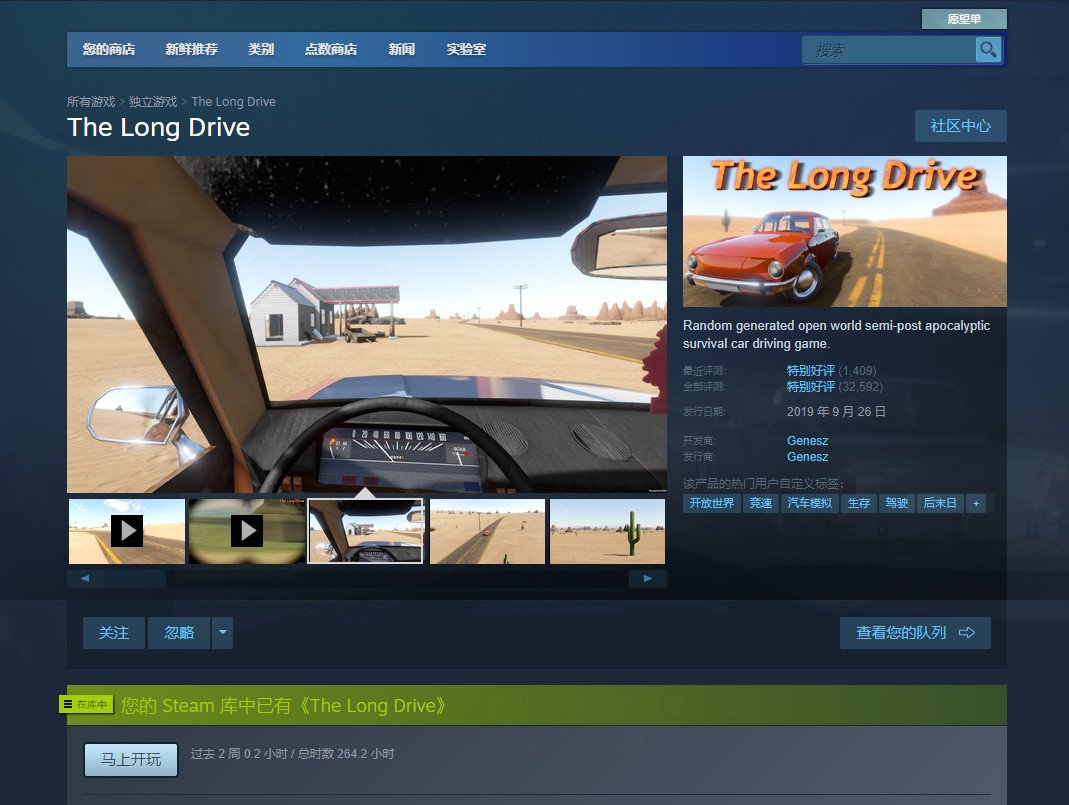Click the Genesz developer link

point(807,441)
